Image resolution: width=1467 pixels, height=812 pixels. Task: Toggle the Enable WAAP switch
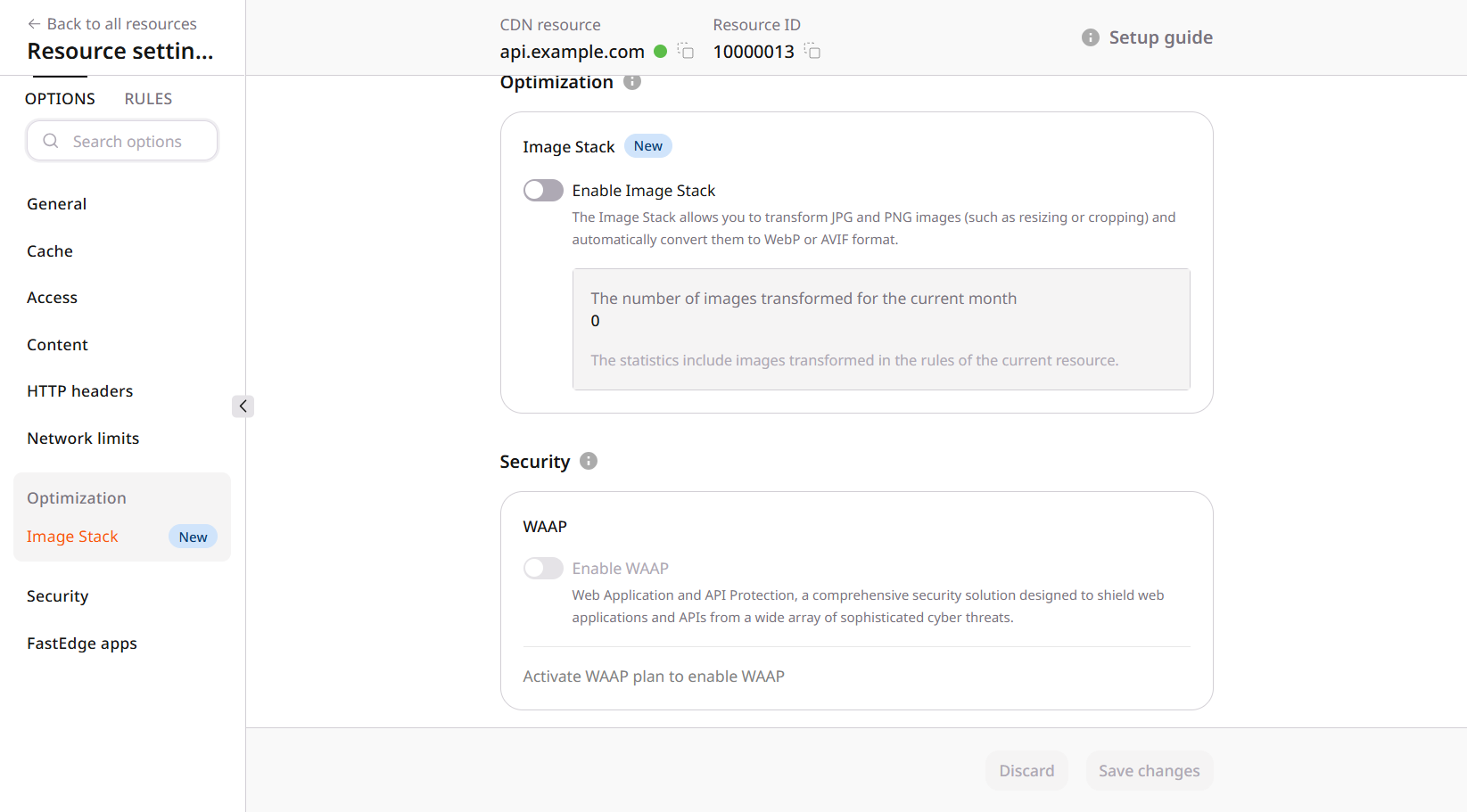543,569
